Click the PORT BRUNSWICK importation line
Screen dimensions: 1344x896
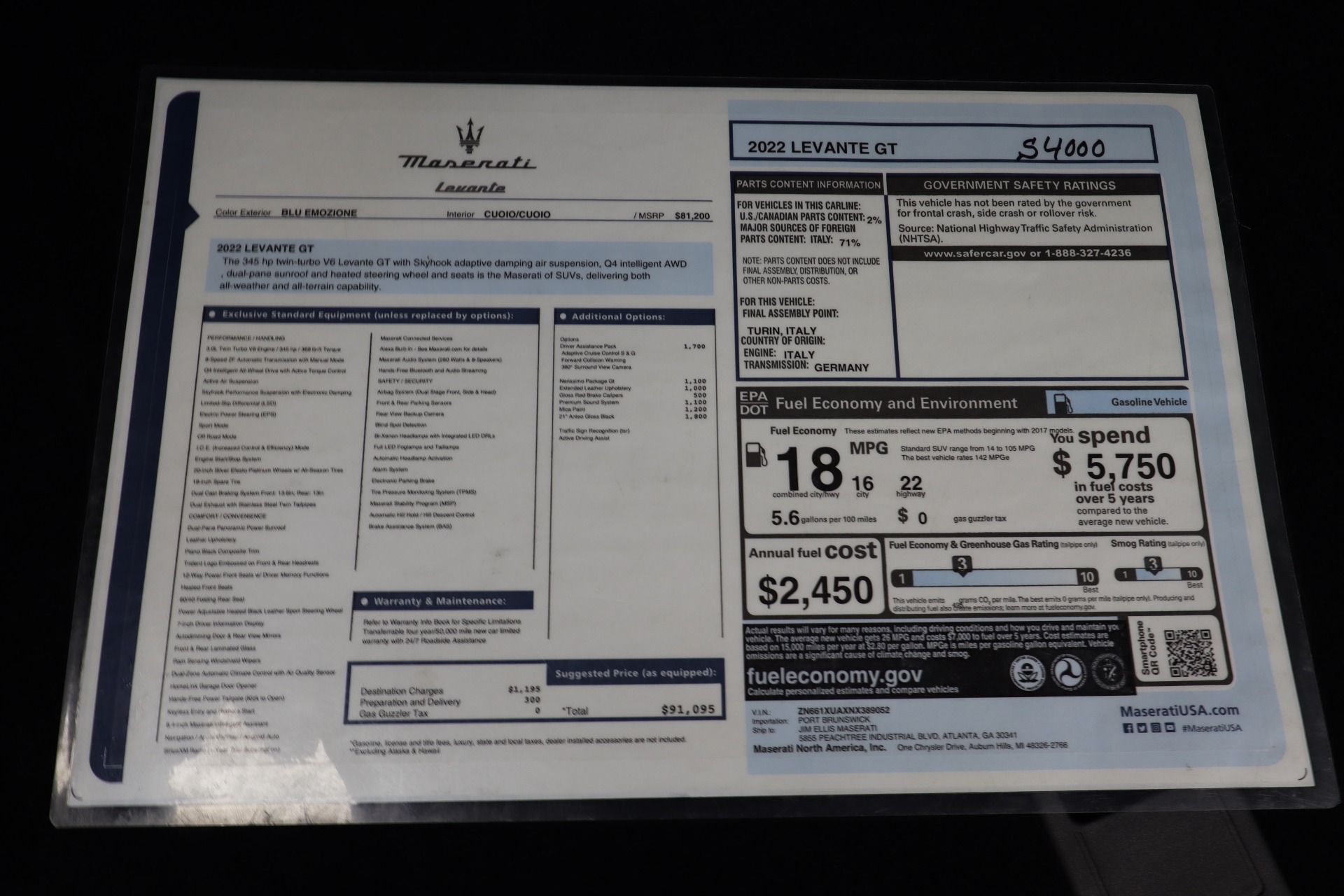tap(833, 719)
